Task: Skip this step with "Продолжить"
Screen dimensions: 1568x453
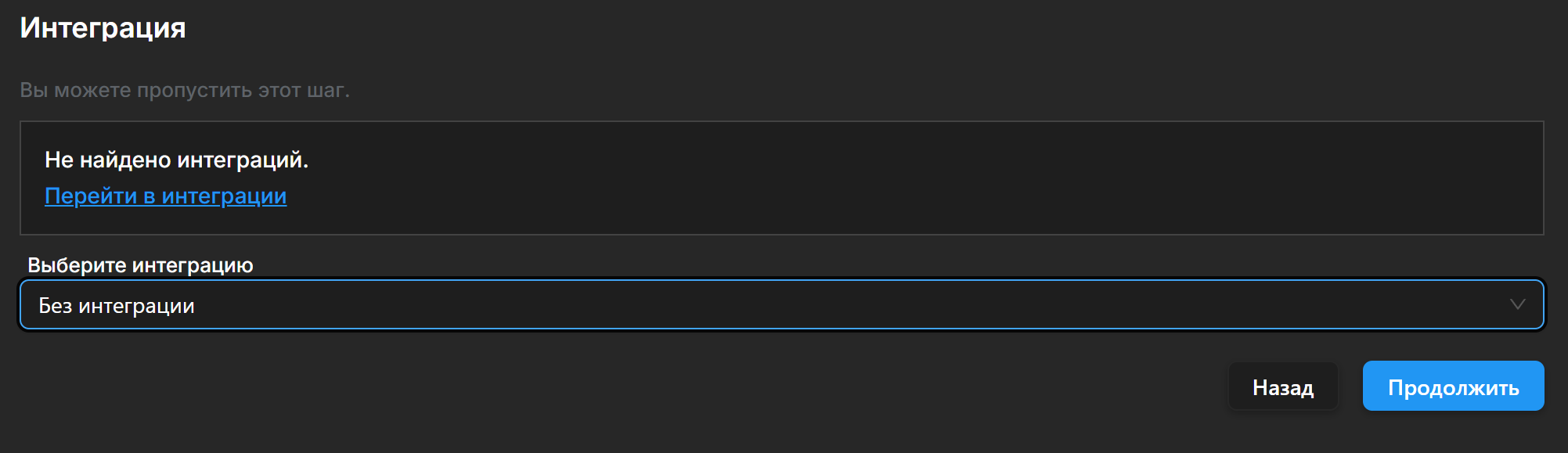Action: (1453, 386)
